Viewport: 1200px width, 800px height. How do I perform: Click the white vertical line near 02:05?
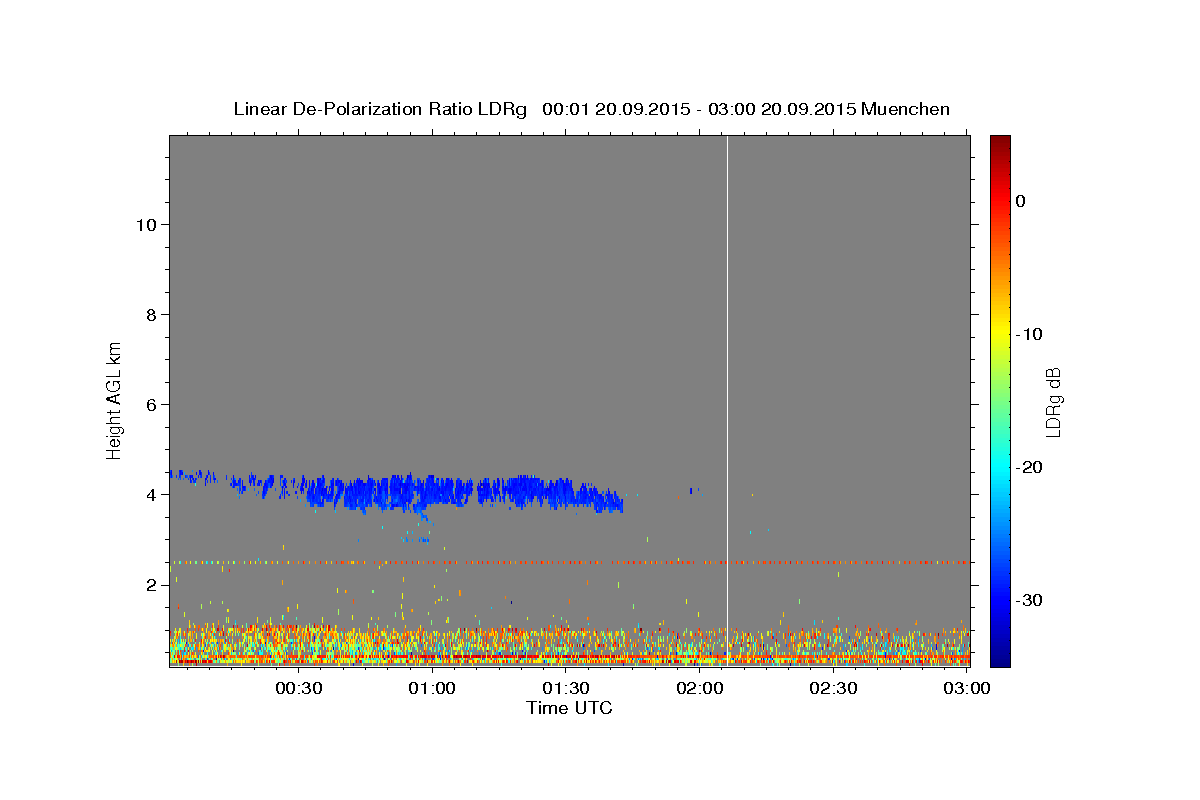click(x=727, y=400)
